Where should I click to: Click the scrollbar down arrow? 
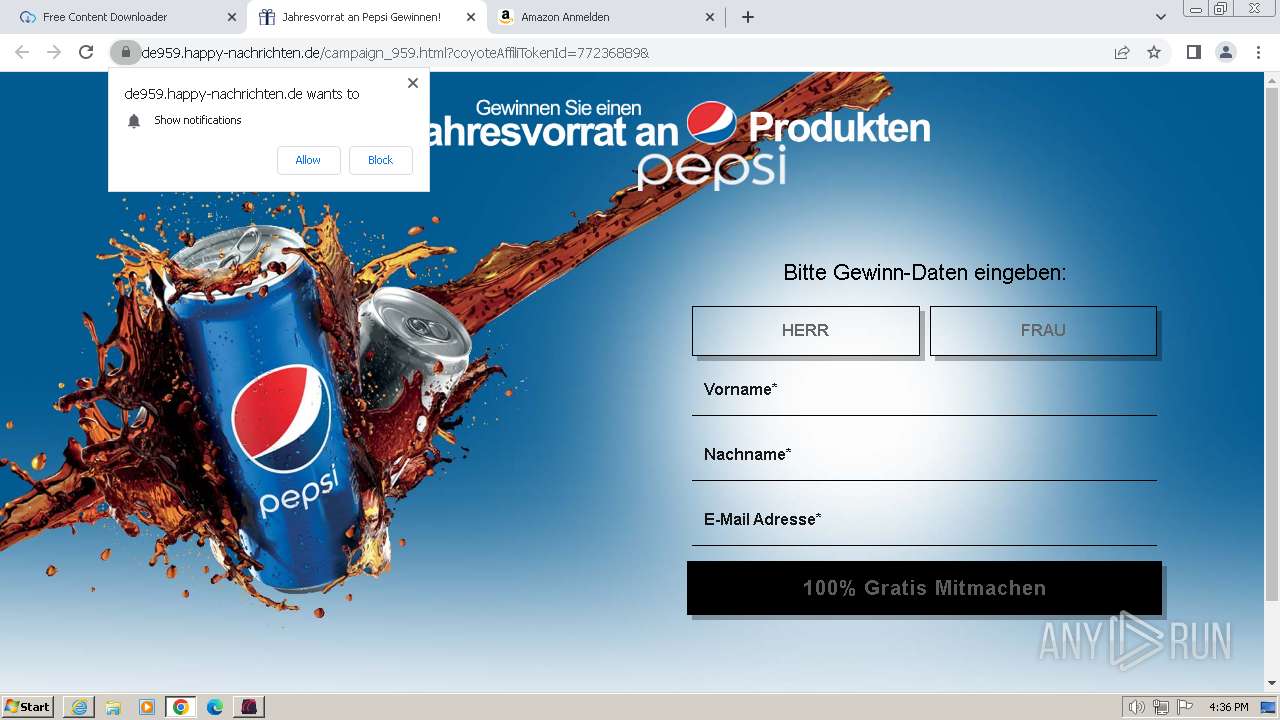coord(1272,683)
